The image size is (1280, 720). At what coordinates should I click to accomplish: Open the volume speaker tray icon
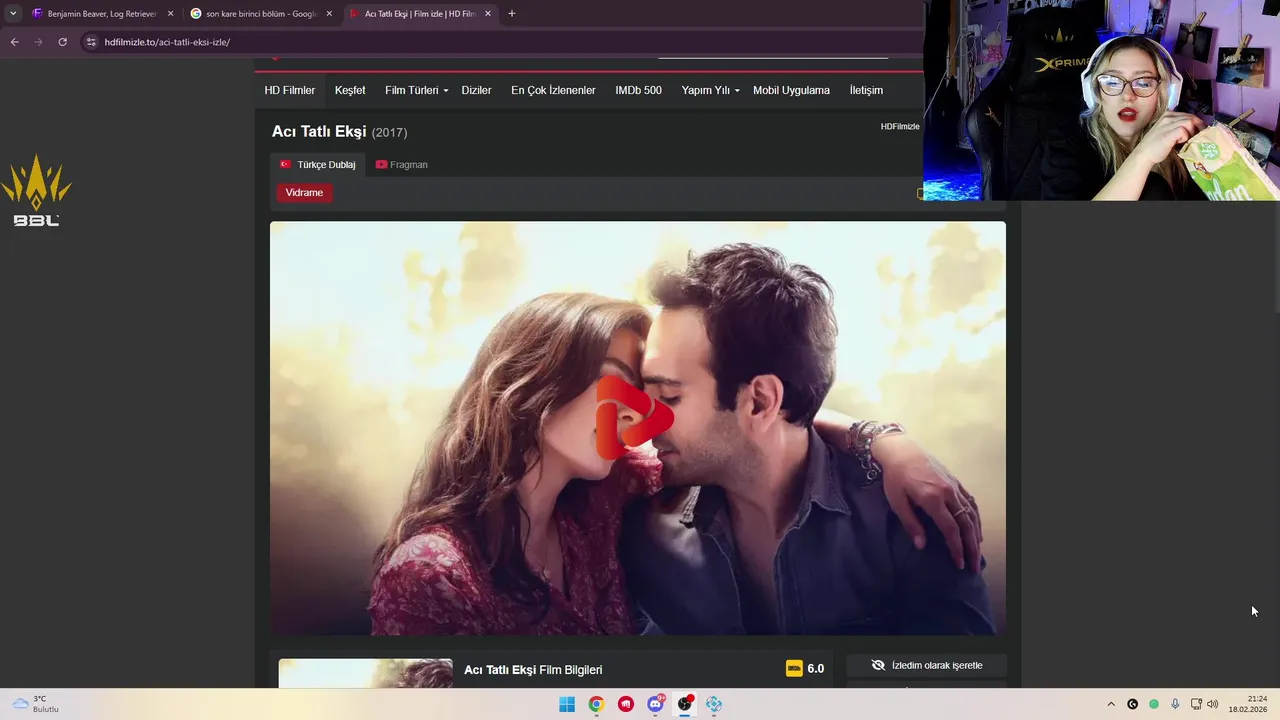click(x=1213, y=704)
